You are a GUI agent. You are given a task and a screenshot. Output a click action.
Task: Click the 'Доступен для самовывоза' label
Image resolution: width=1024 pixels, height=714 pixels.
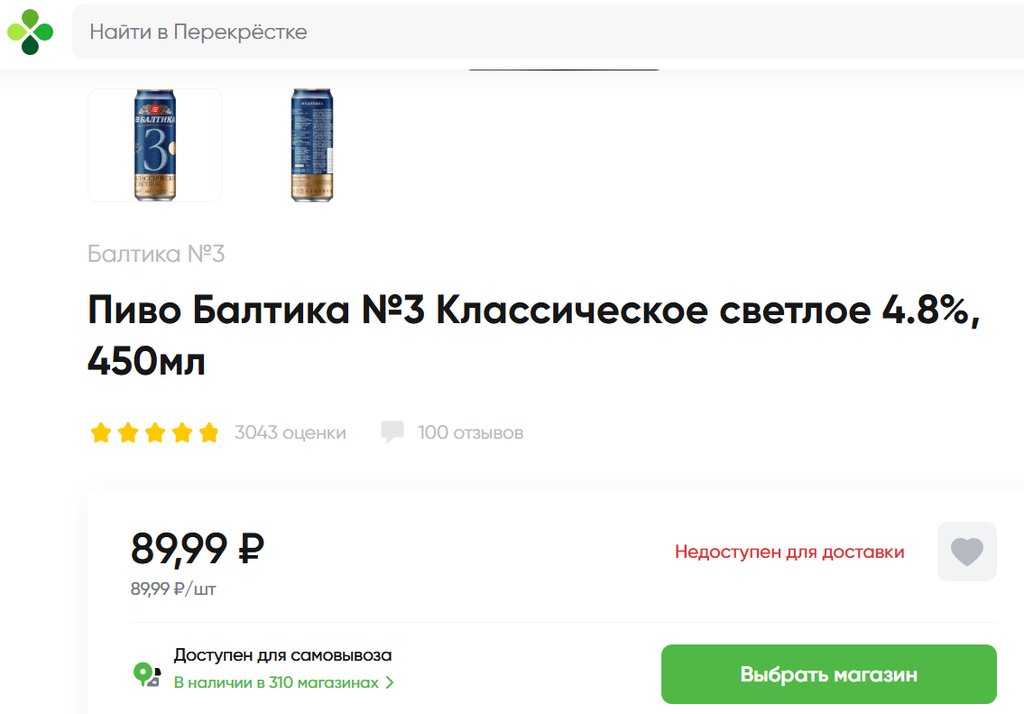coord(283,656)
